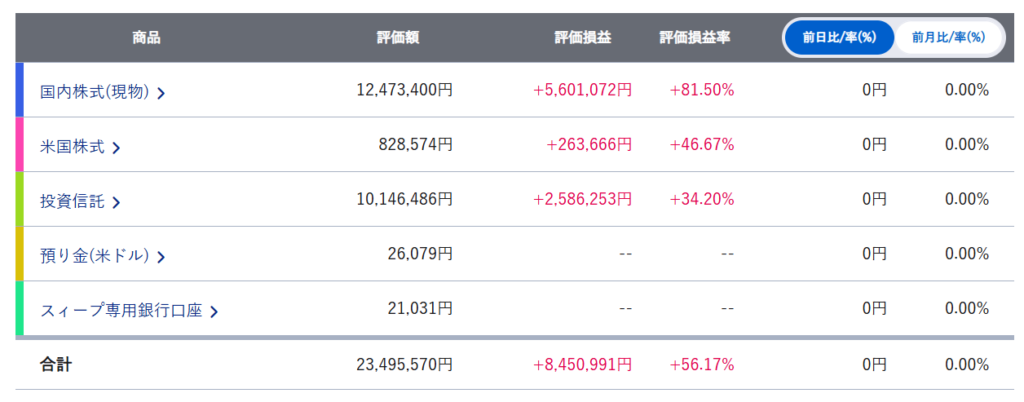Click the yellow color bar for 預り金

tap(19, 254)
